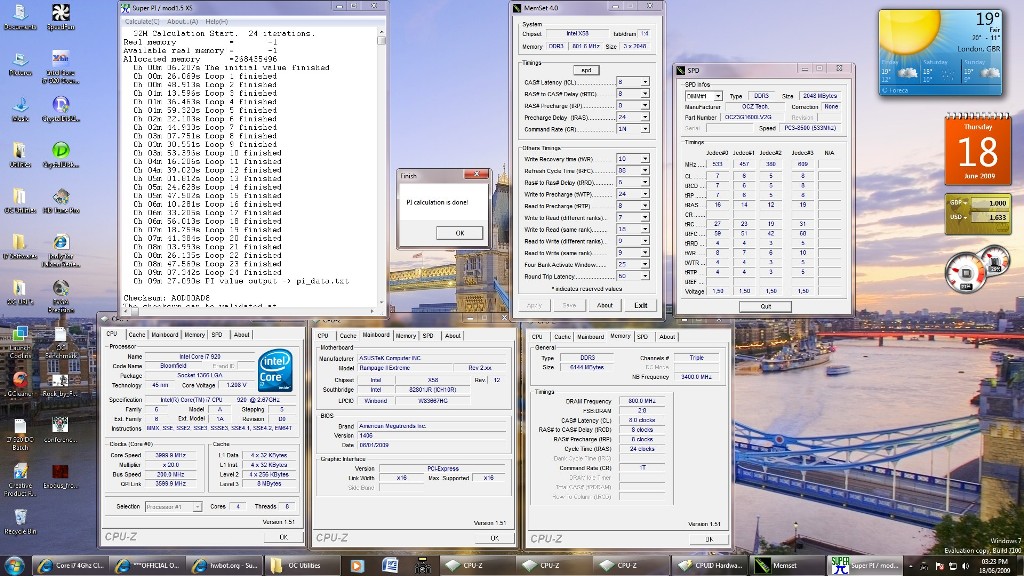
Task: Click OK in left CPU-Z window
Action: (x=283, y=537)
